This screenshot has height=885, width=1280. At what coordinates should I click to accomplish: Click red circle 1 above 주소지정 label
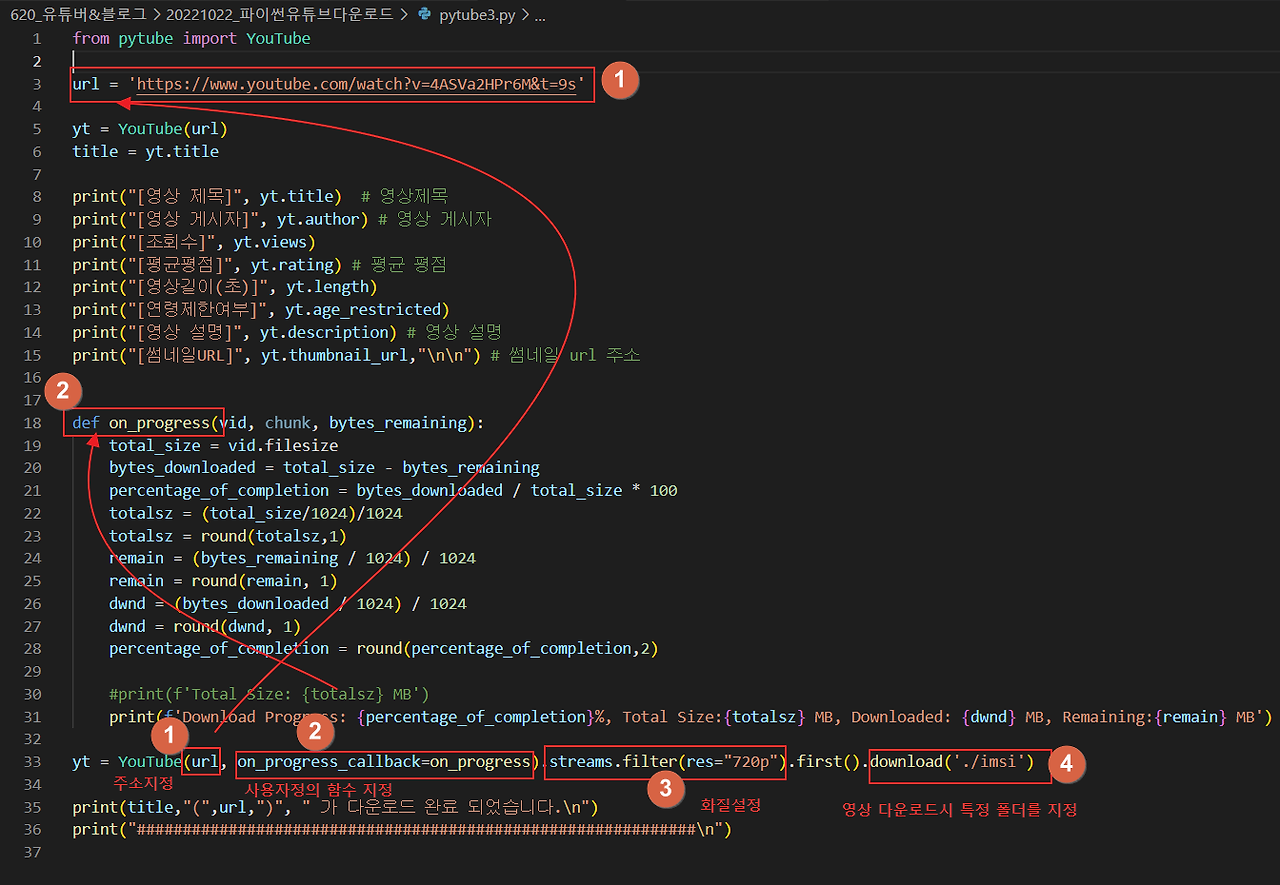pyautogui.click(x=168, y=738)
